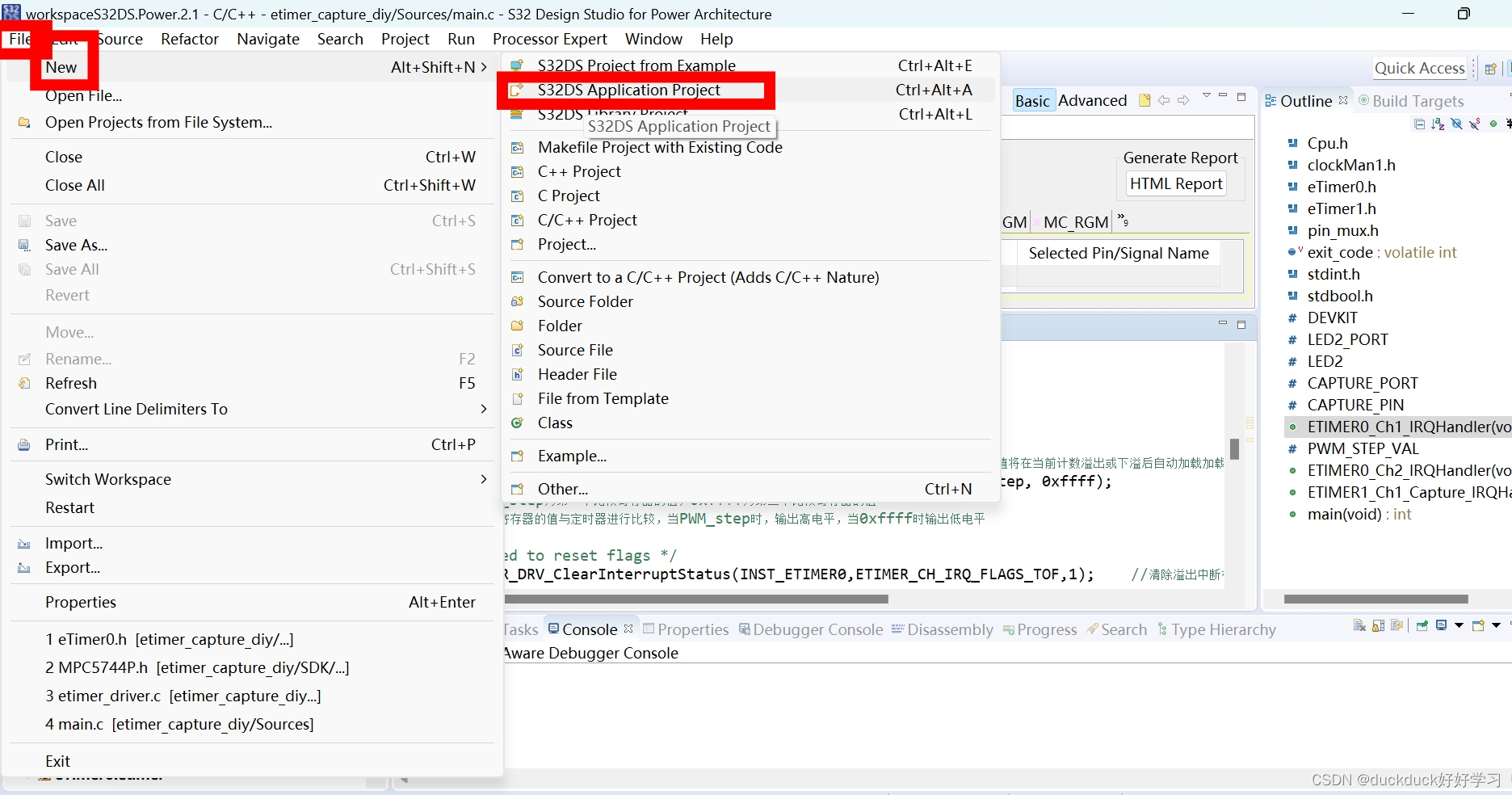This screenshot has height=795, width=1512.
Task: Expand the Switch Workspace submenu
Action: coord(484,479)
